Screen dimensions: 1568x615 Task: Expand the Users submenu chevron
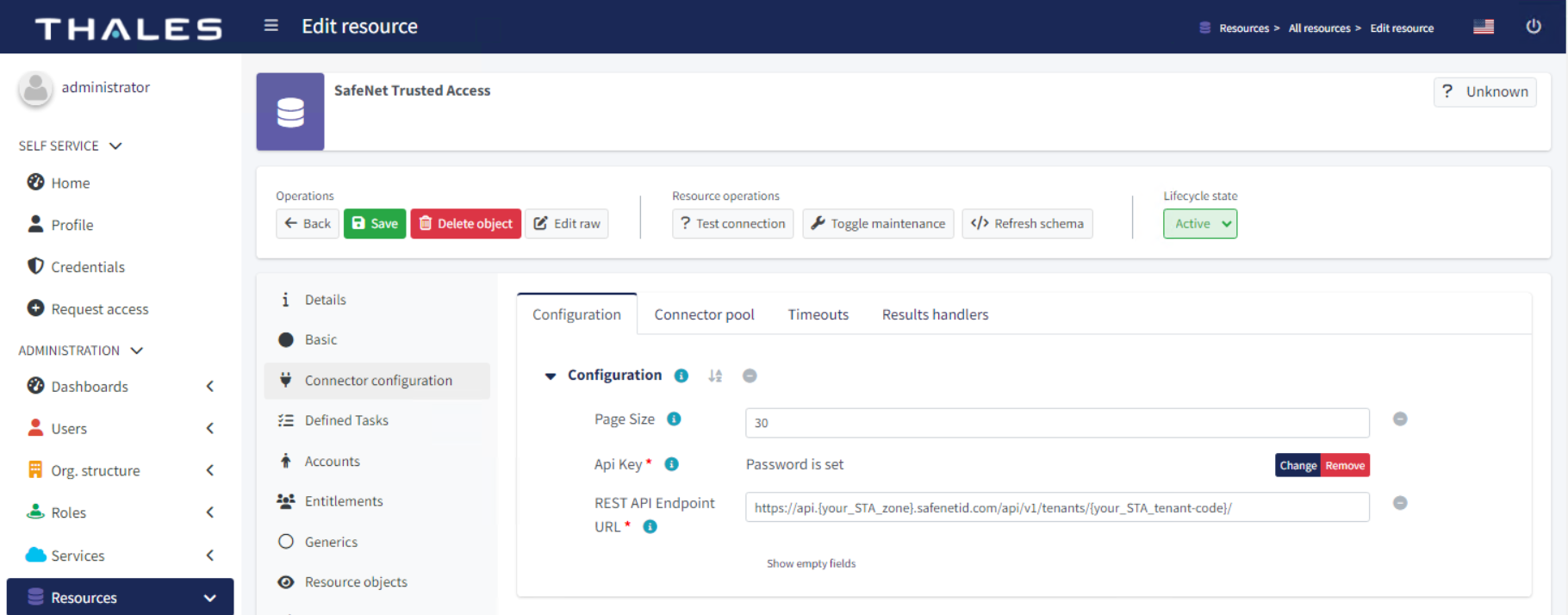click(209, 428)
